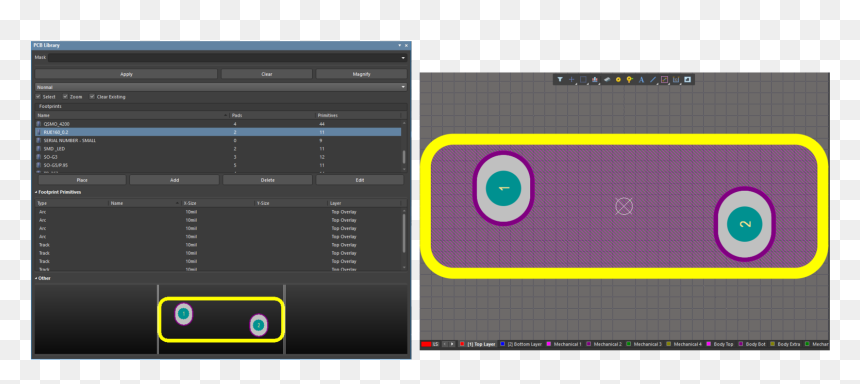The width and height of the screenshot is (860, 384).
Task: Select the dimension measurement tool
Action: point(676,80)
